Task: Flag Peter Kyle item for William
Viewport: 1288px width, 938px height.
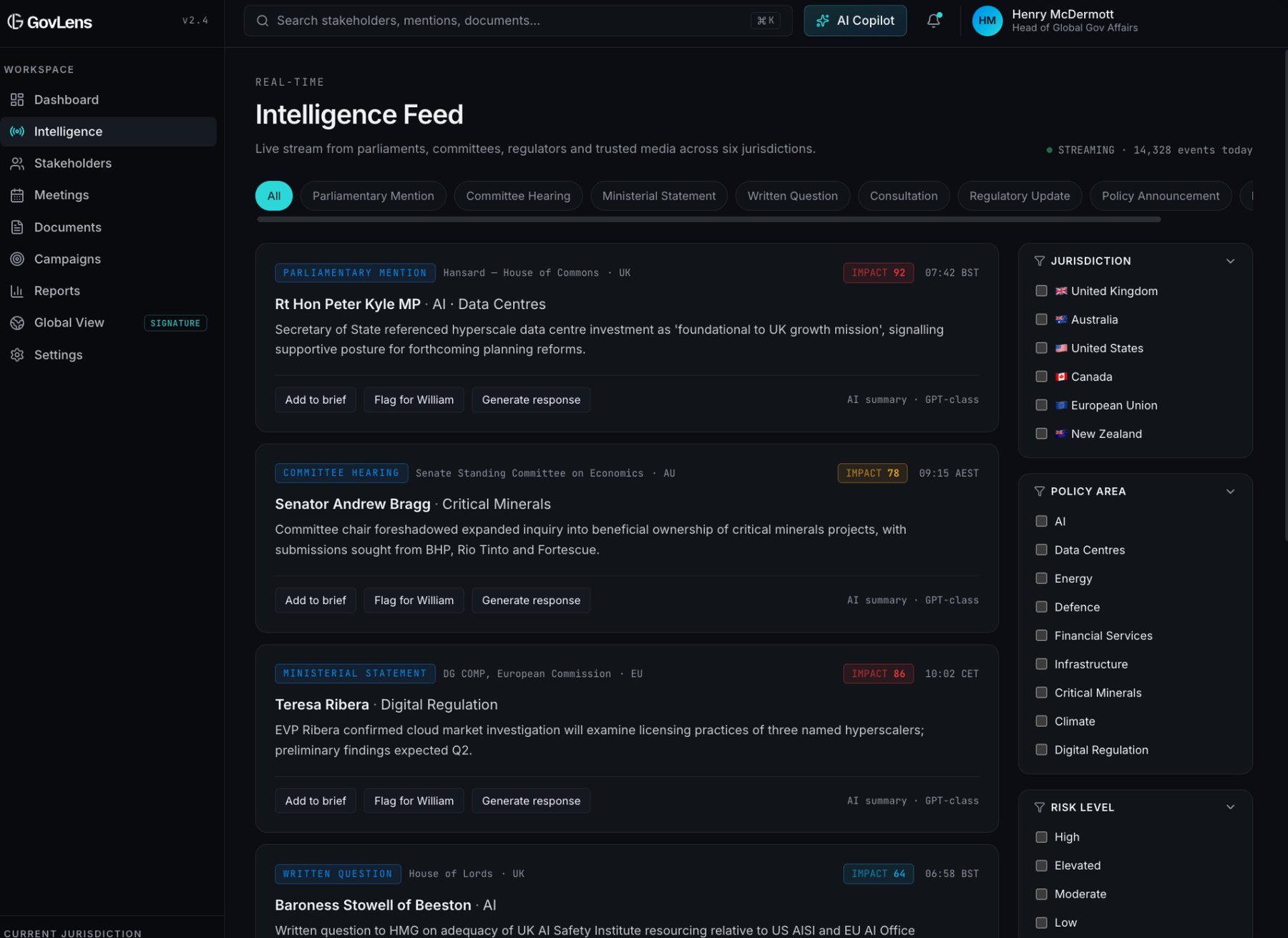Action: [414, 400]
